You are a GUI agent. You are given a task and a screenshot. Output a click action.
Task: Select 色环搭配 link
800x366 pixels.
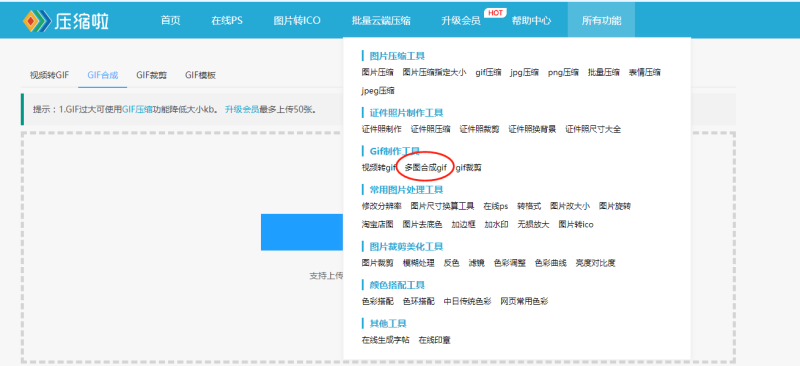click(419, 301)
